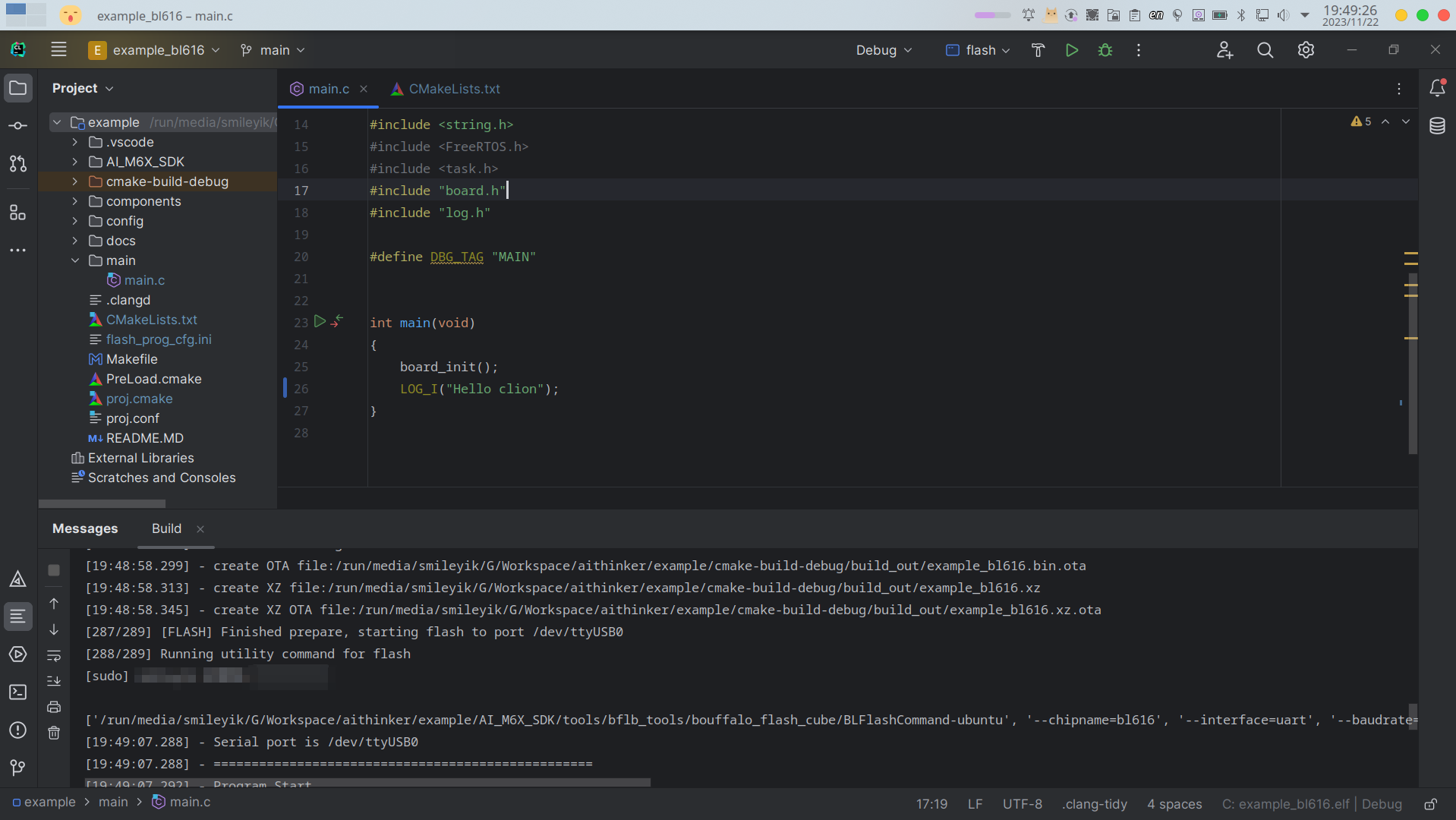1456x820 pixels.
Task: Open the Messages tool window icon
Action: click(18, 617)
